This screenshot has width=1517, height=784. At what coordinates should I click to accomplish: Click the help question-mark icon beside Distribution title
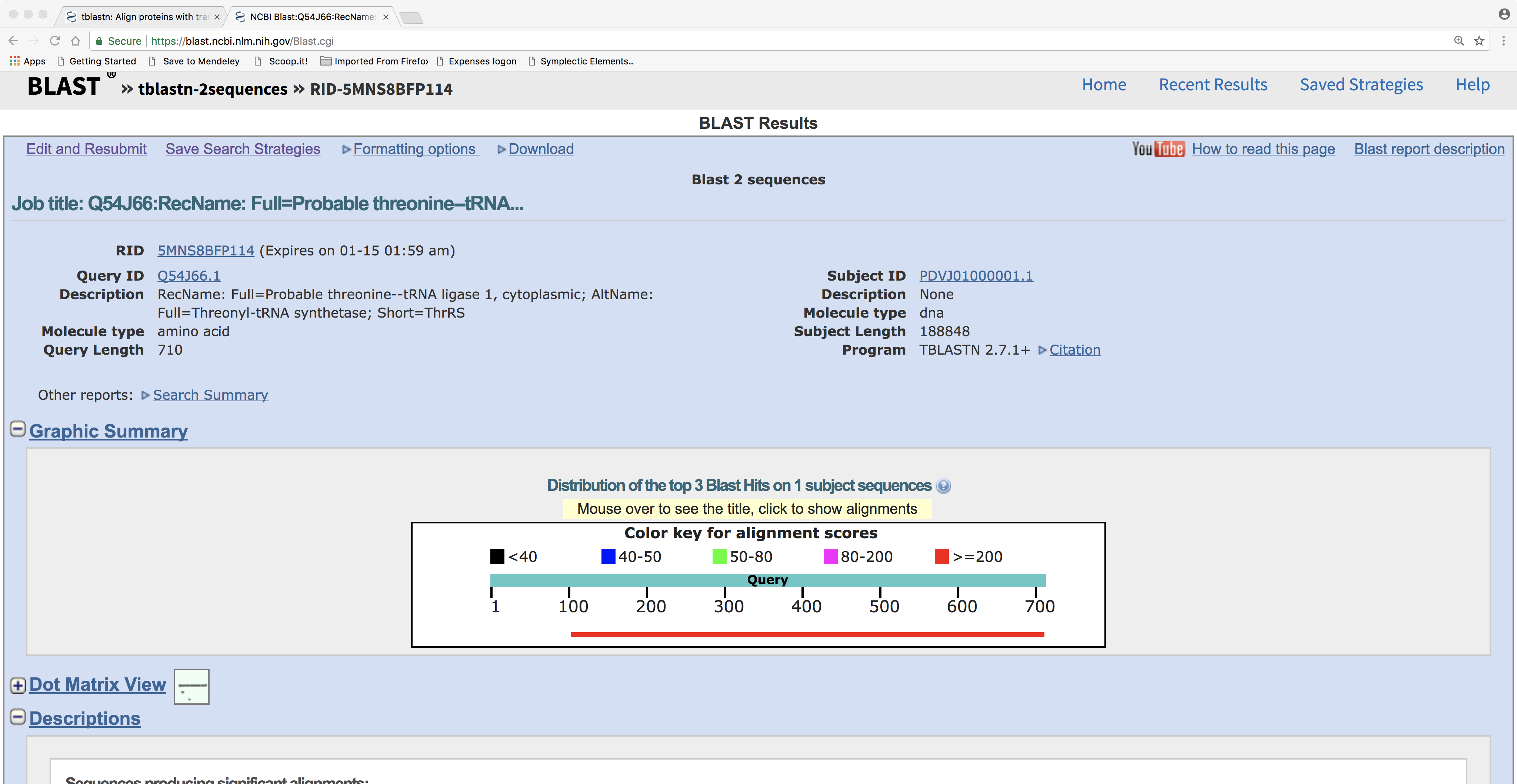coord(943,486)
